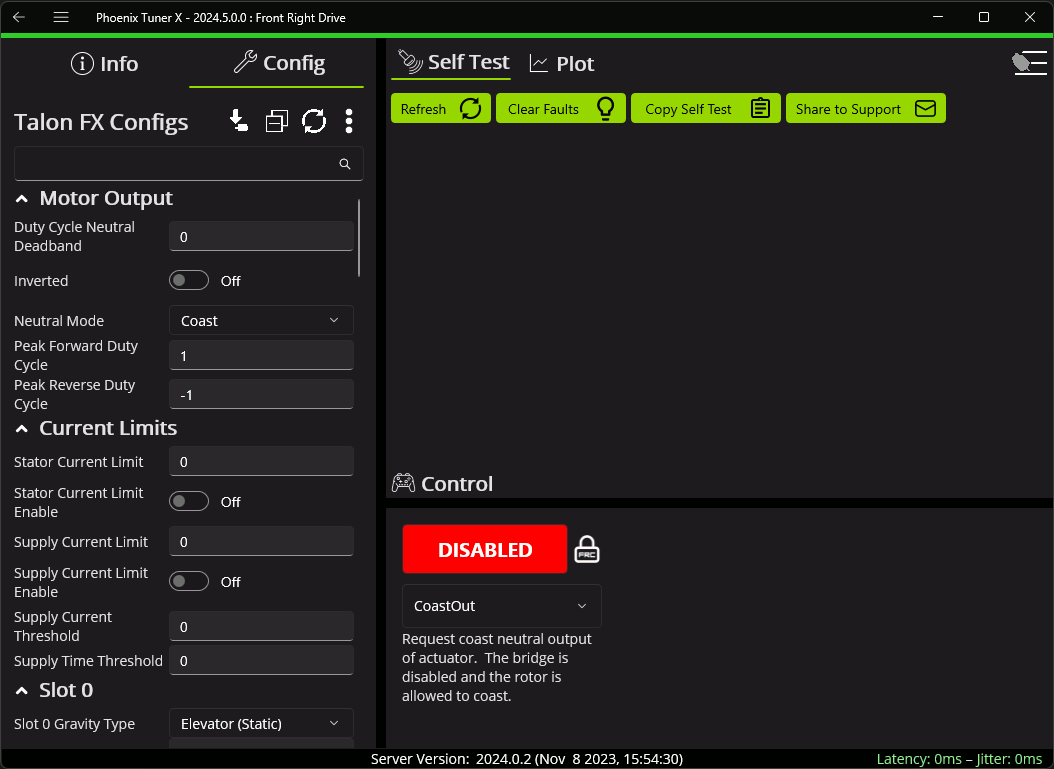Click the configs search field

[189, 163]
